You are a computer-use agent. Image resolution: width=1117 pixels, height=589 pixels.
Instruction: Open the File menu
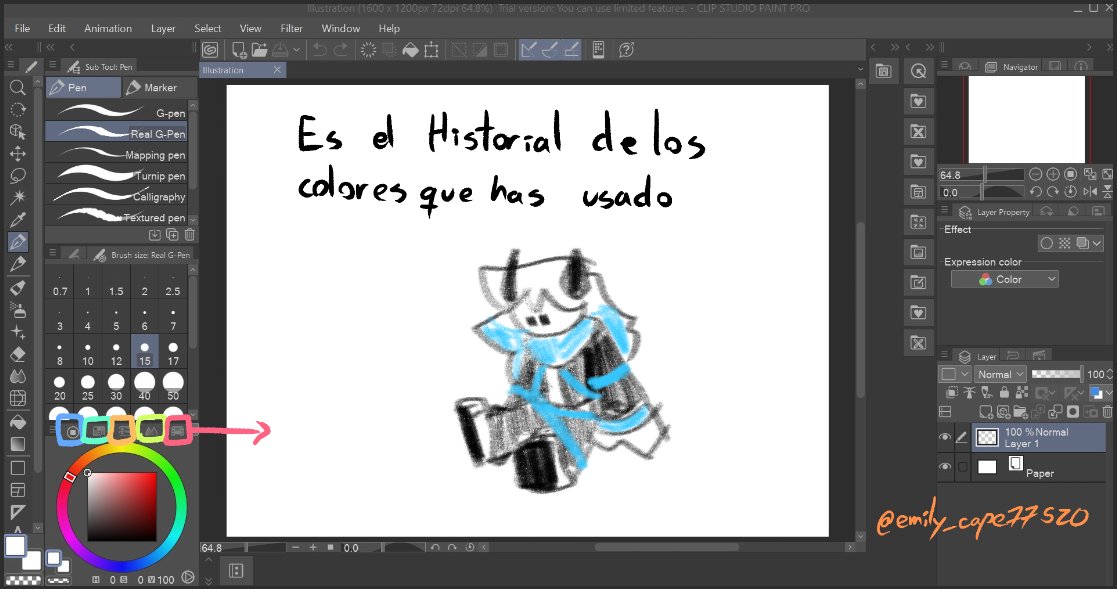(22, 28)
